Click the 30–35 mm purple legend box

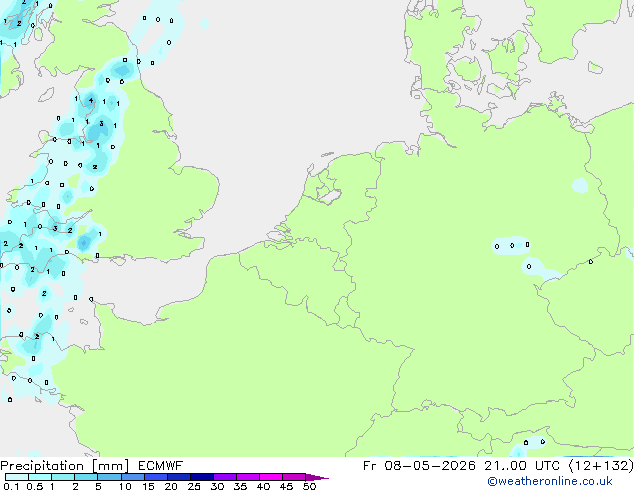(225, 477)
